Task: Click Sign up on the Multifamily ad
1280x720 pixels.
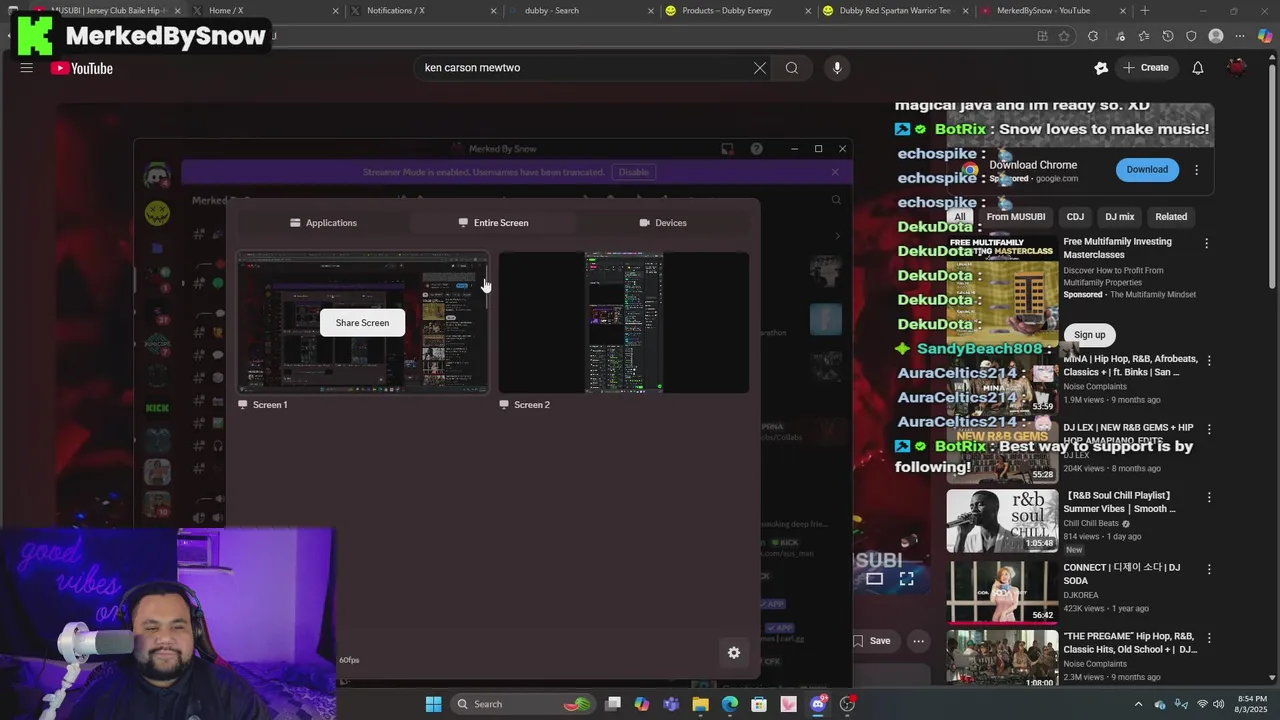Action: [x=1089, y=335]
